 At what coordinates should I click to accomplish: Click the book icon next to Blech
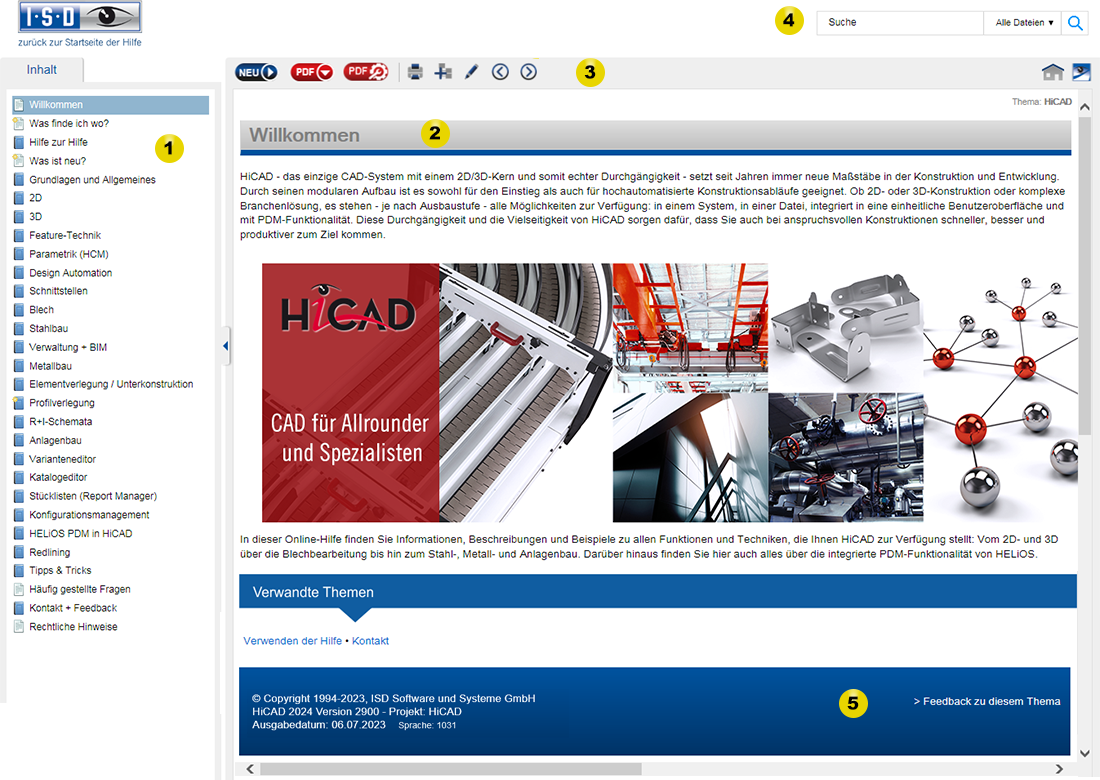coord(19,310)
